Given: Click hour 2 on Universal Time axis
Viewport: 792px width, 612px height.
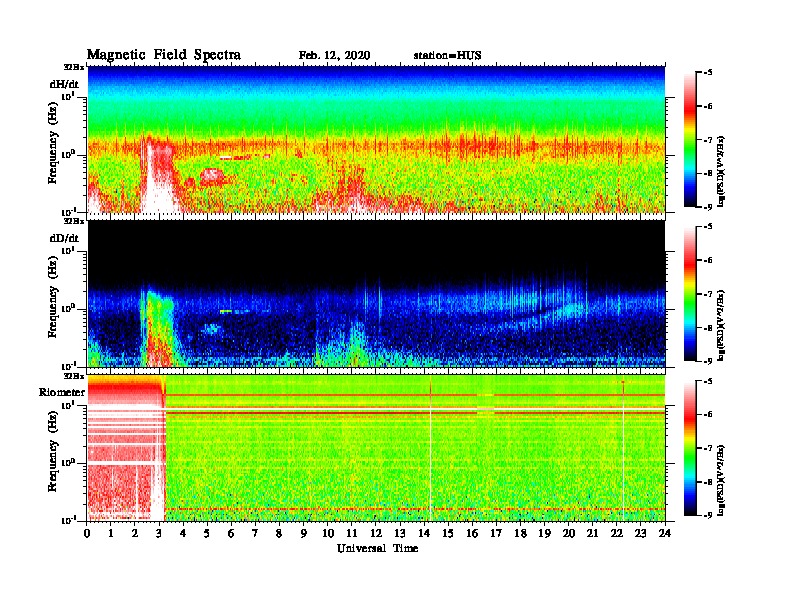Looking at the screenshot, I should [135, 534].
